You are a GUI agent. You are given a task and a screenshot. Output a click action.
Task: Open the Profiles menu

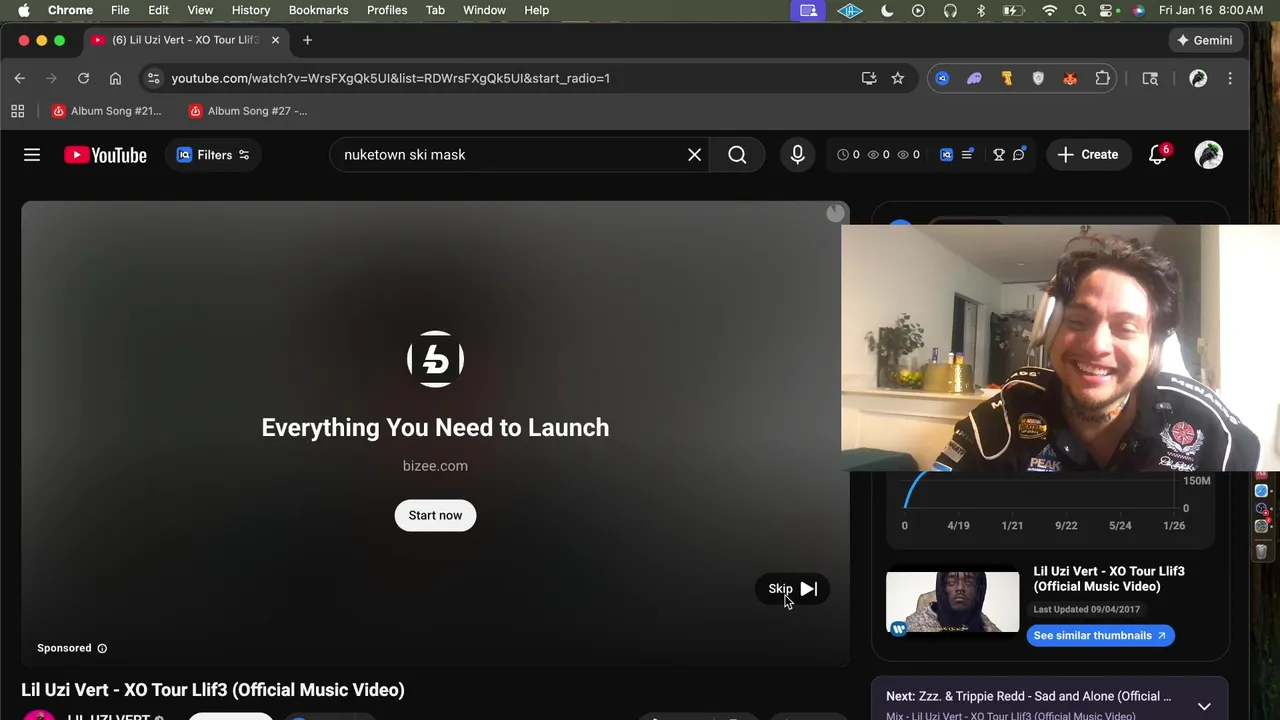point(387,10)
